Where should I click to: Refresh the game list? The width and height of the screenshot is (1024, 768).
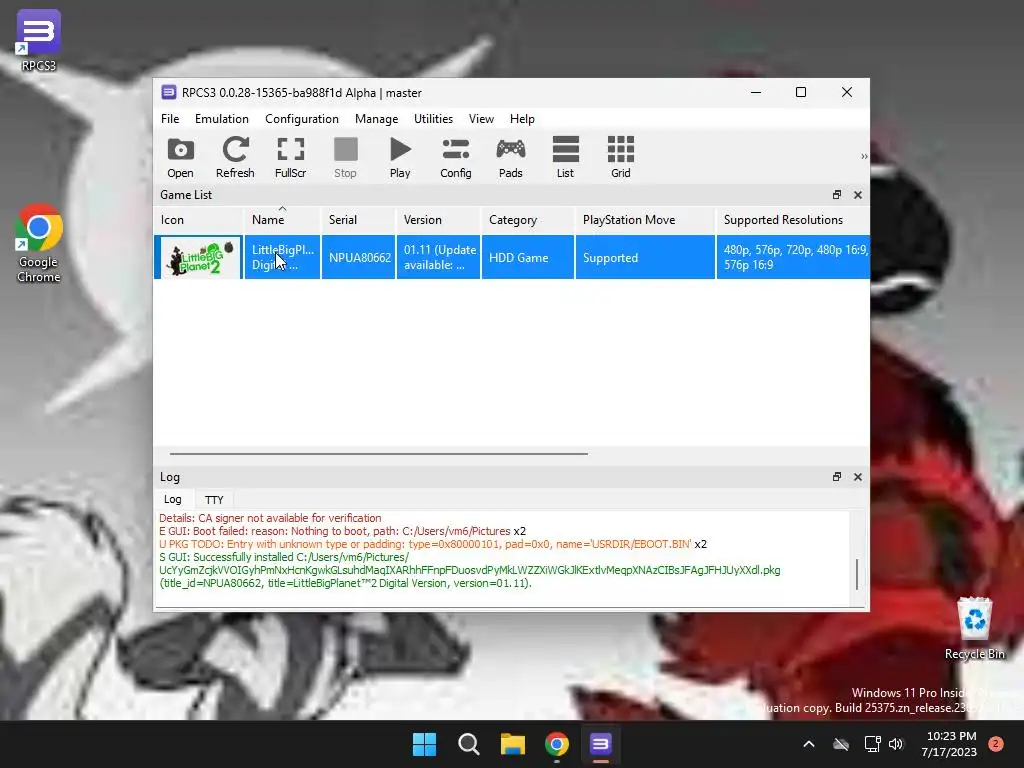tap(235, 157)
